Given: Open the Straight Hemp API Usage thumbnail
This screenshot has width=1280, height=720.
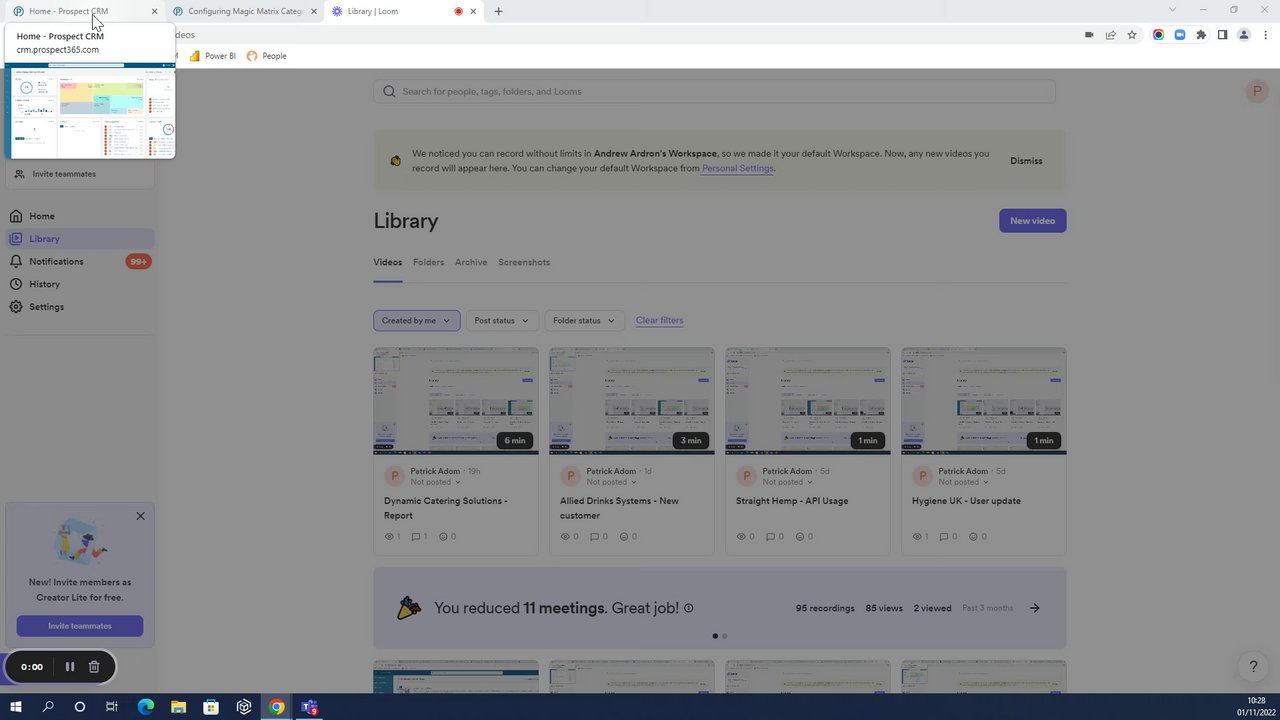Looking at the screenshot, I should coord(808,401).
